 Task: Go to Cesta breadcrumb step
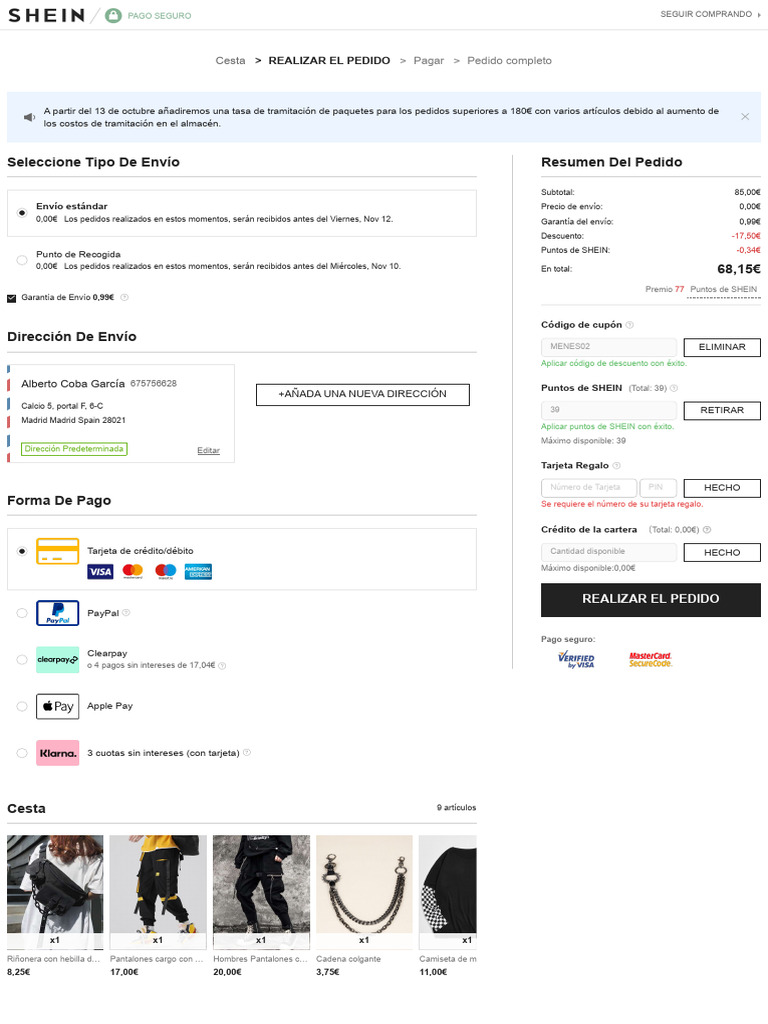[230, 60]
